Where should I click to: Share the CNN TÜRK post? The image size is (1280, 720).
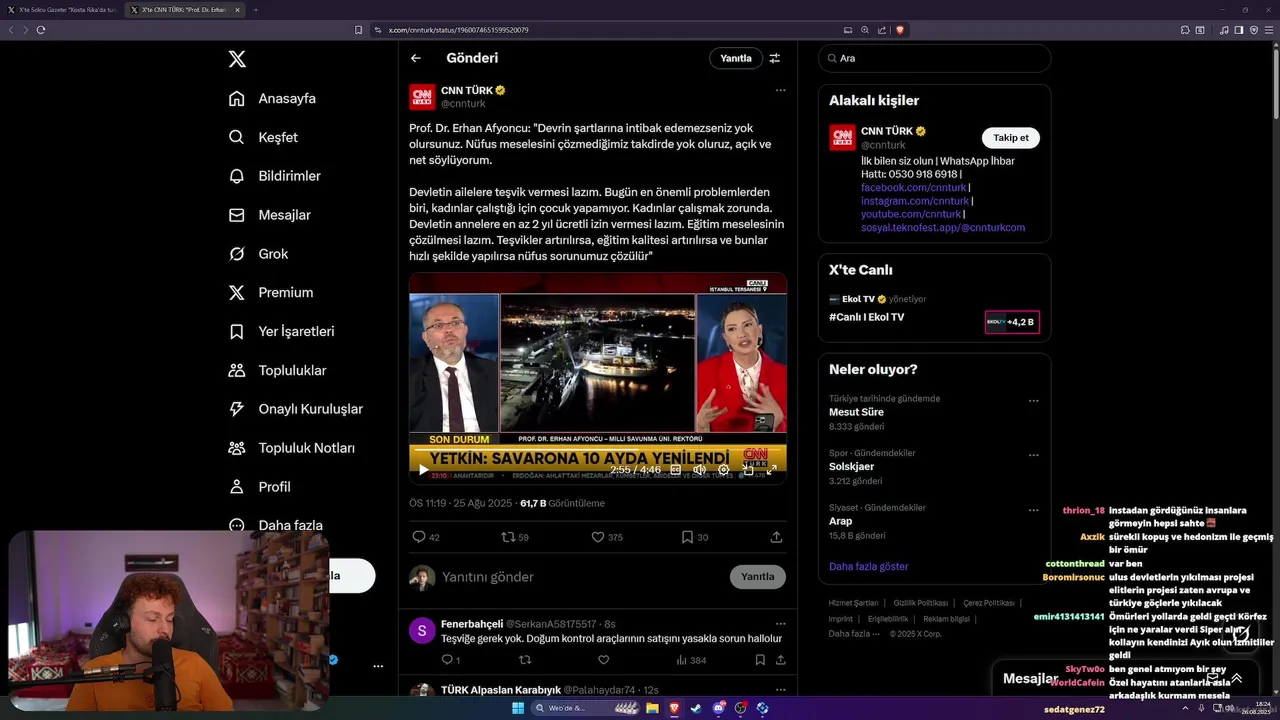click(776, 537)
